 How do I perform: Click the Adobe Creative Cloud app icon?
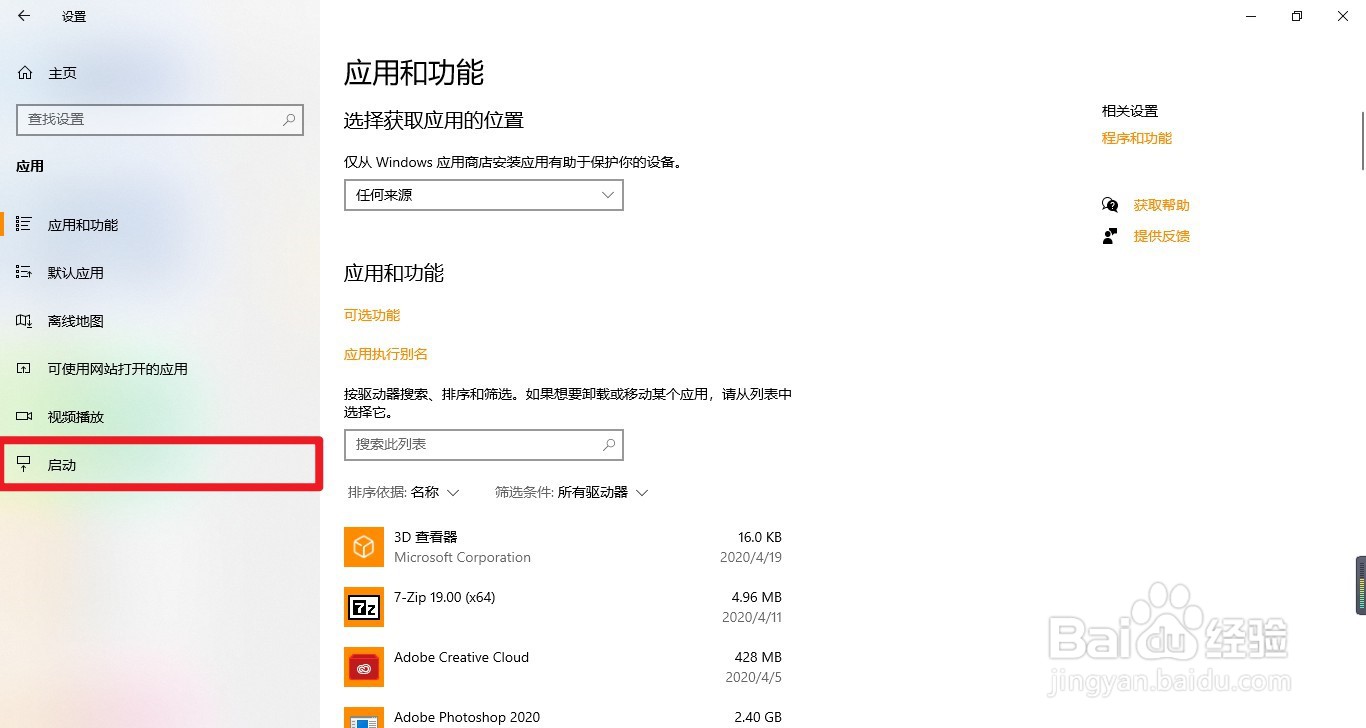point(363,667)
